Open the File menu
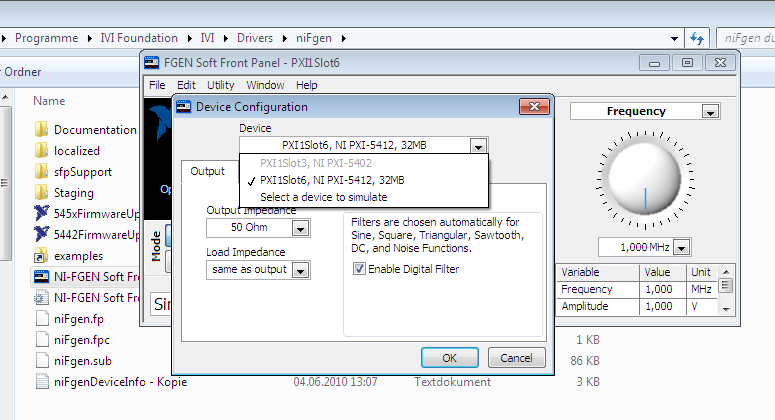Screen dimensions: 775x420 157,85
